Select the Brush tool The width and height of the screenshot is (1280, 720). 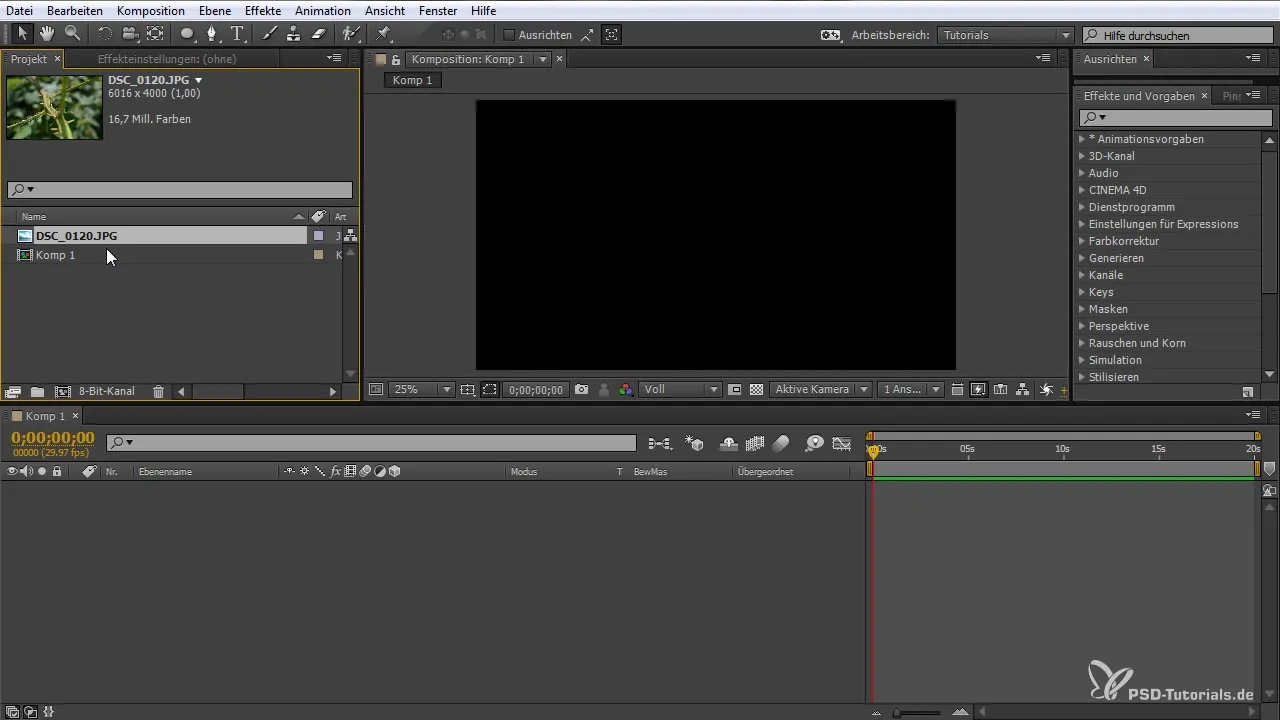pyautogui.click(x=269, y=34)
